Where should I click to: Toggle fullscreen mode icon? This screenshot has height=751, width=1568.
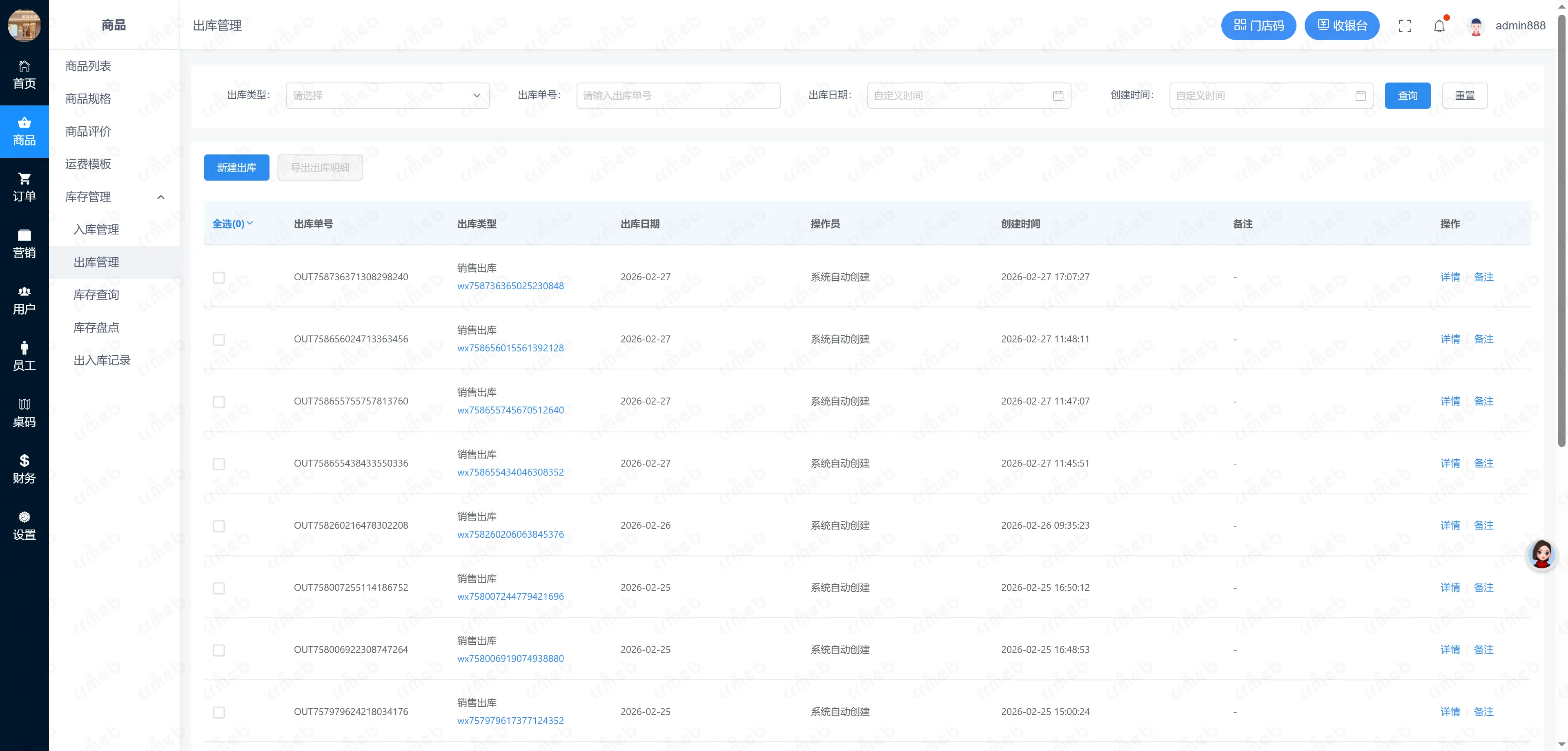[1405, 26]
